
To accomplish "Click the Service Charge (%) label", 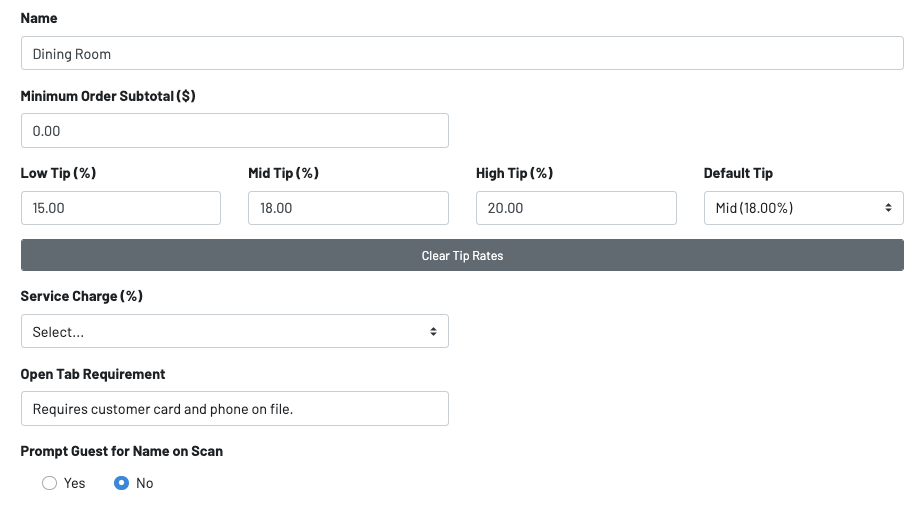I will point(81,296).
